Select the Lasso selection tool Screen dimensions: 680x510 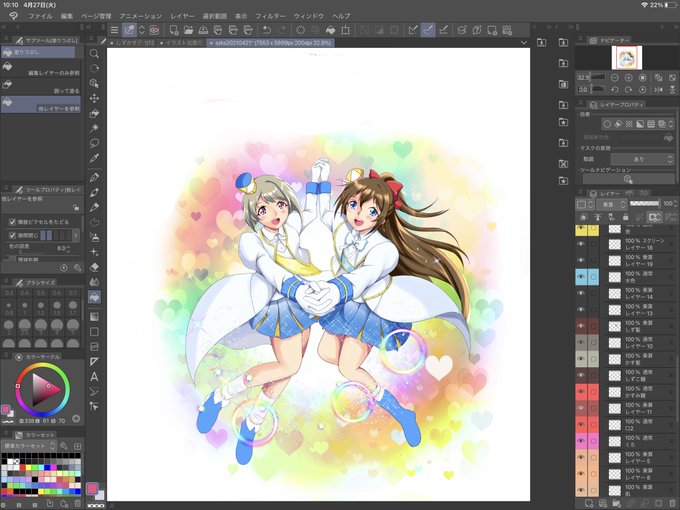point(94,143)
